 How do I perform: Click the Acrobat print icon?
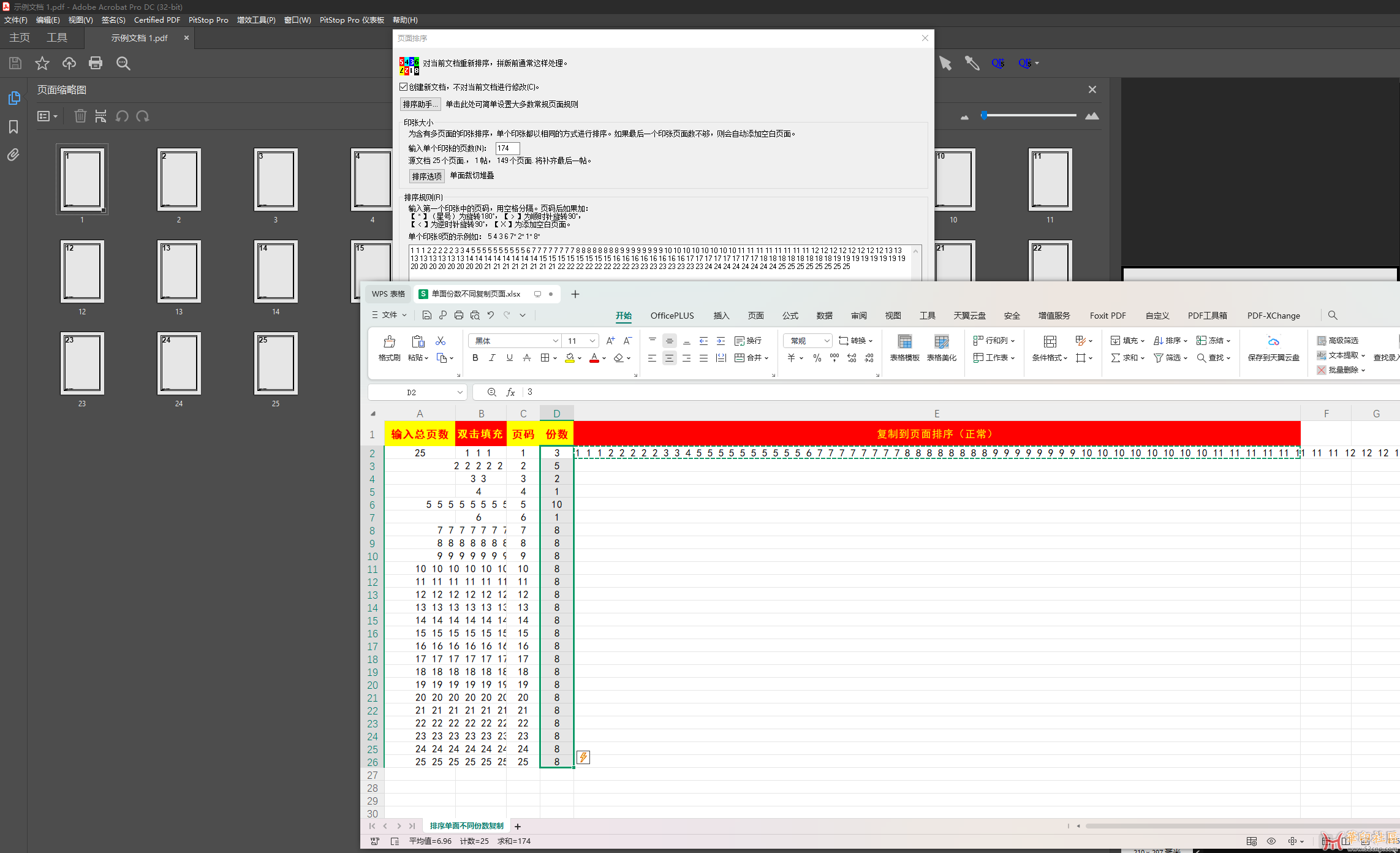pyautogui.click(x=96, y=63)
